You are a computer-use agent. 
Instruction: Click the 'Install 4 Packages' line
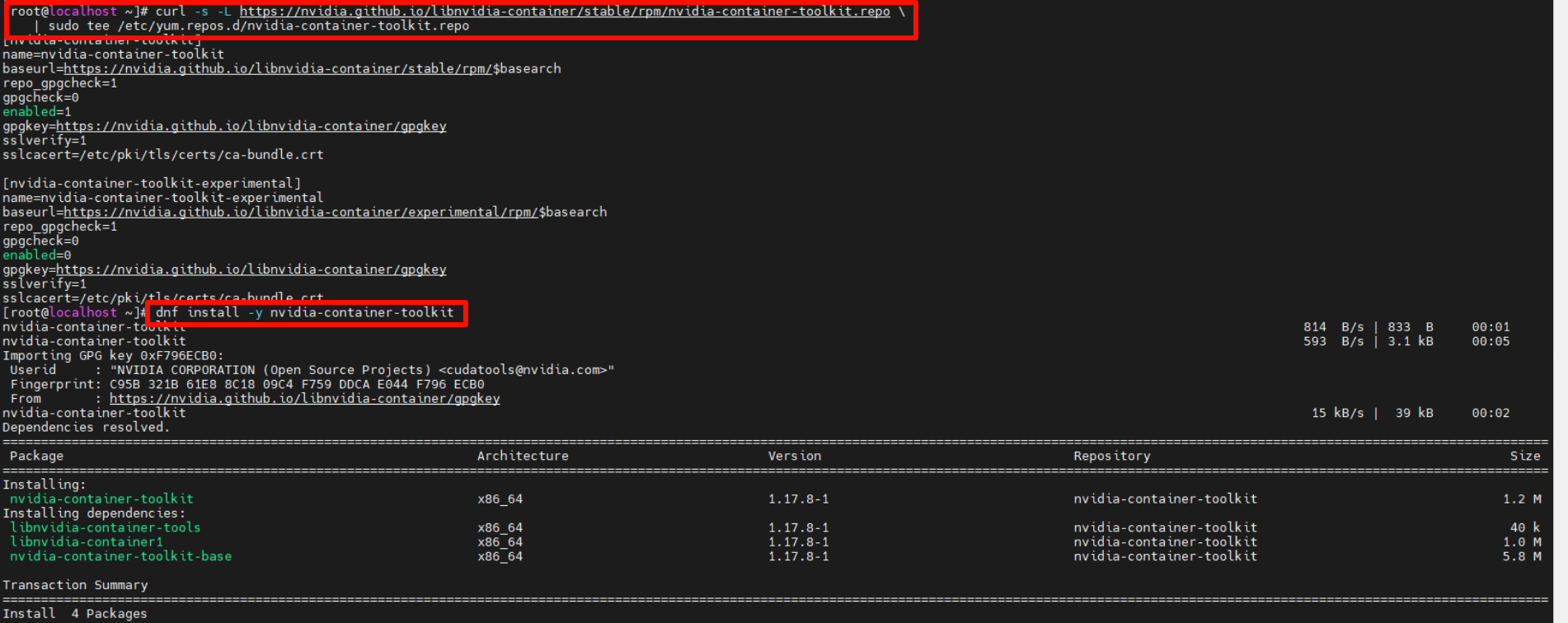75,614
